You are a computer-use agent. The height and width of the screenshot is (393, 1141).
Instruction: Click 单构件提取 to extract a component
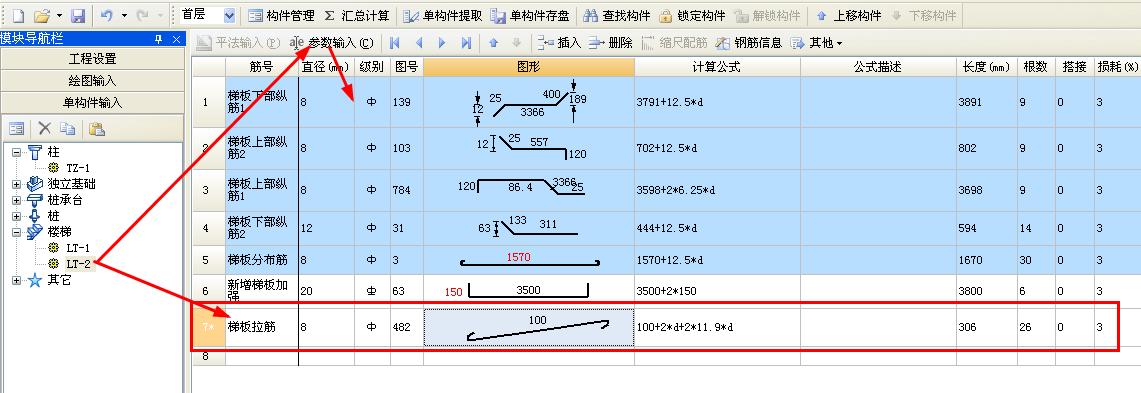(x=442, y=15)
